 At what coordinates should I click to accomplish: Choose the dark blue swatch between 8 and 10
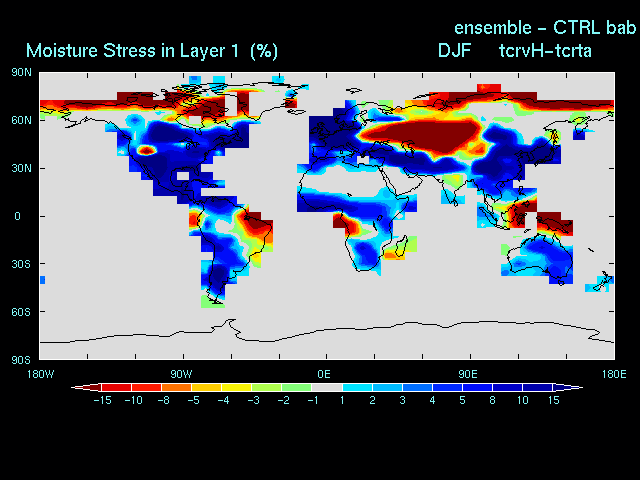tap(507, 387)
